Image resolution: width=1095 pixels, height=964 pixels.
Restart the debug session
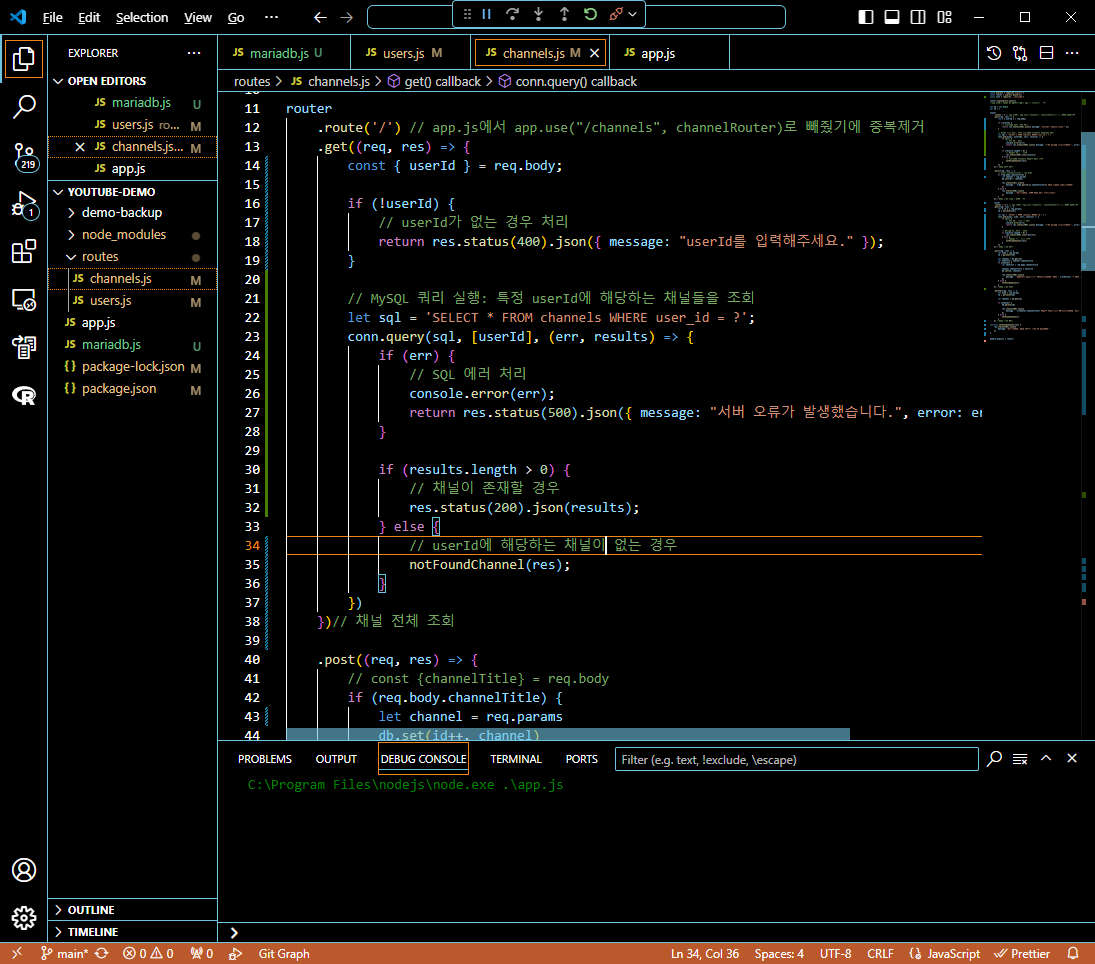[x=590, y=14]
